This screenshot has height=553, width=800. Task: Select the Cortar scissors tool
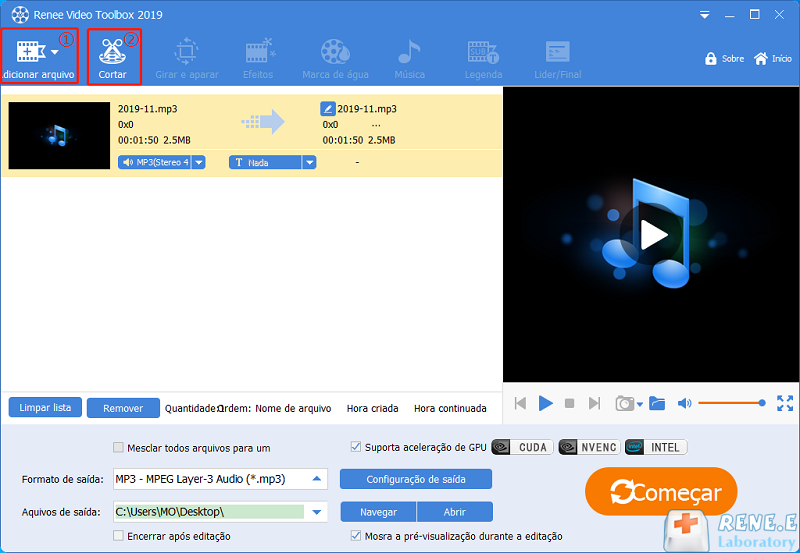(113, 56)
